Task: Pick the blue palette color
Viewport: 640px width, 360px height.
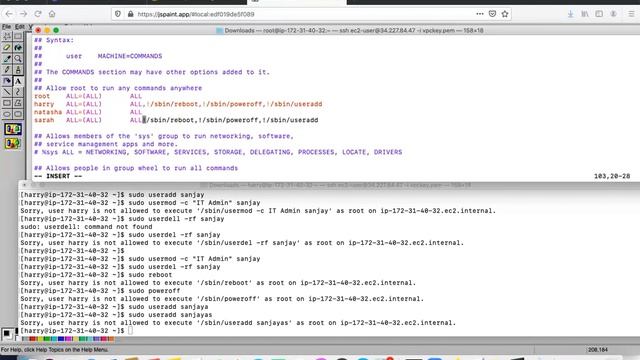Action: 61,339
